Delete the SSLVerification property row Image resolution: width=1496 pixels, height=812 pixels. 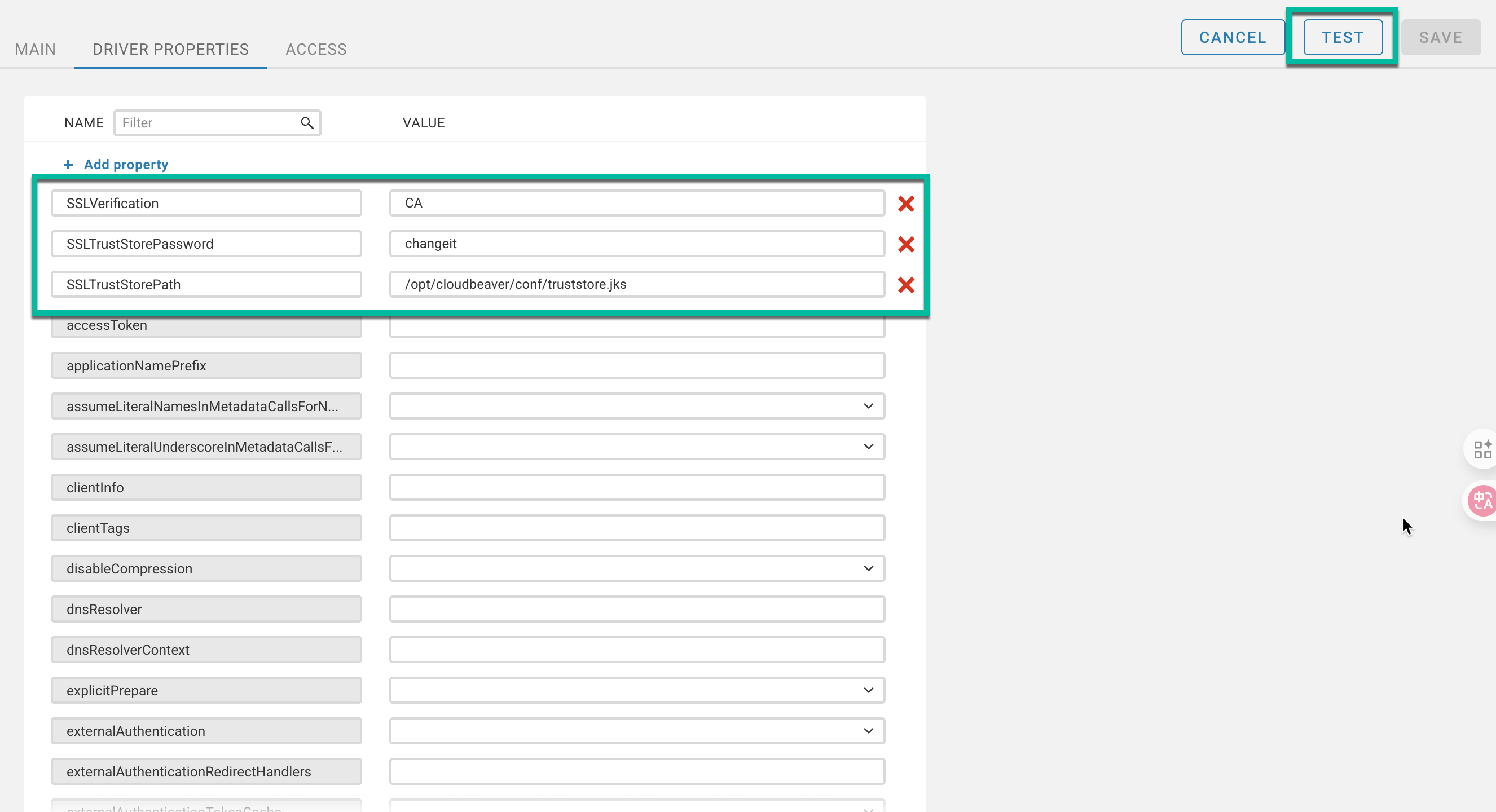tap(905, 204)
